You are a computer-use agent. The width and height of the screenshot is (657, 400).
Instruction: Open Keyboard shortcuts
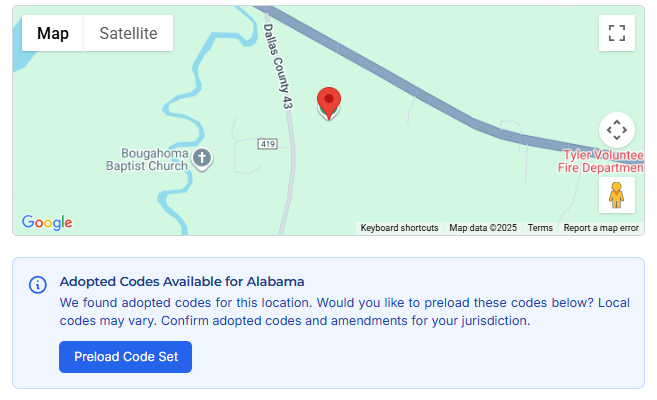tap(399, 228)
